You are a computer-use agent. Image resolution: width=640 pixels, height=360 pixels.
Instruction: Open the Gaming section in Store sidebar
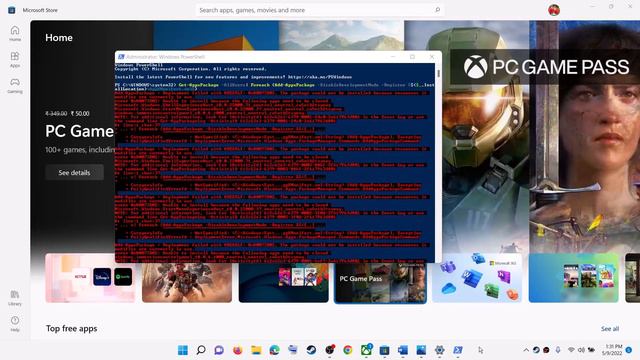15,86
